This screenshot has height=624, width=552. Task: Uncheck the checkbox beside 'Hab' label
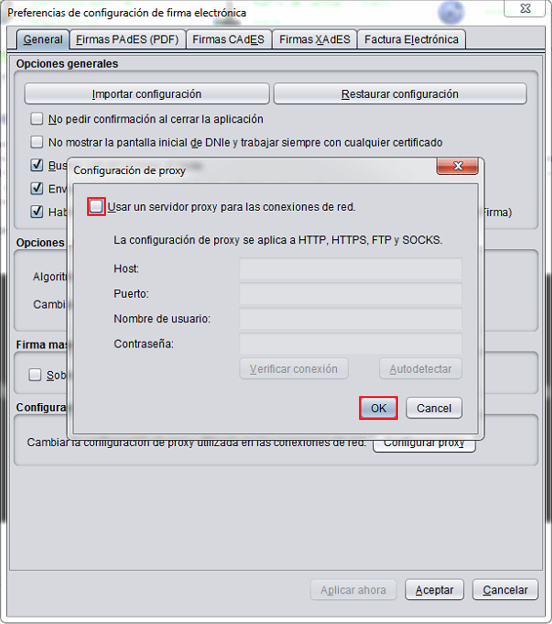click(x=37, y=211)
